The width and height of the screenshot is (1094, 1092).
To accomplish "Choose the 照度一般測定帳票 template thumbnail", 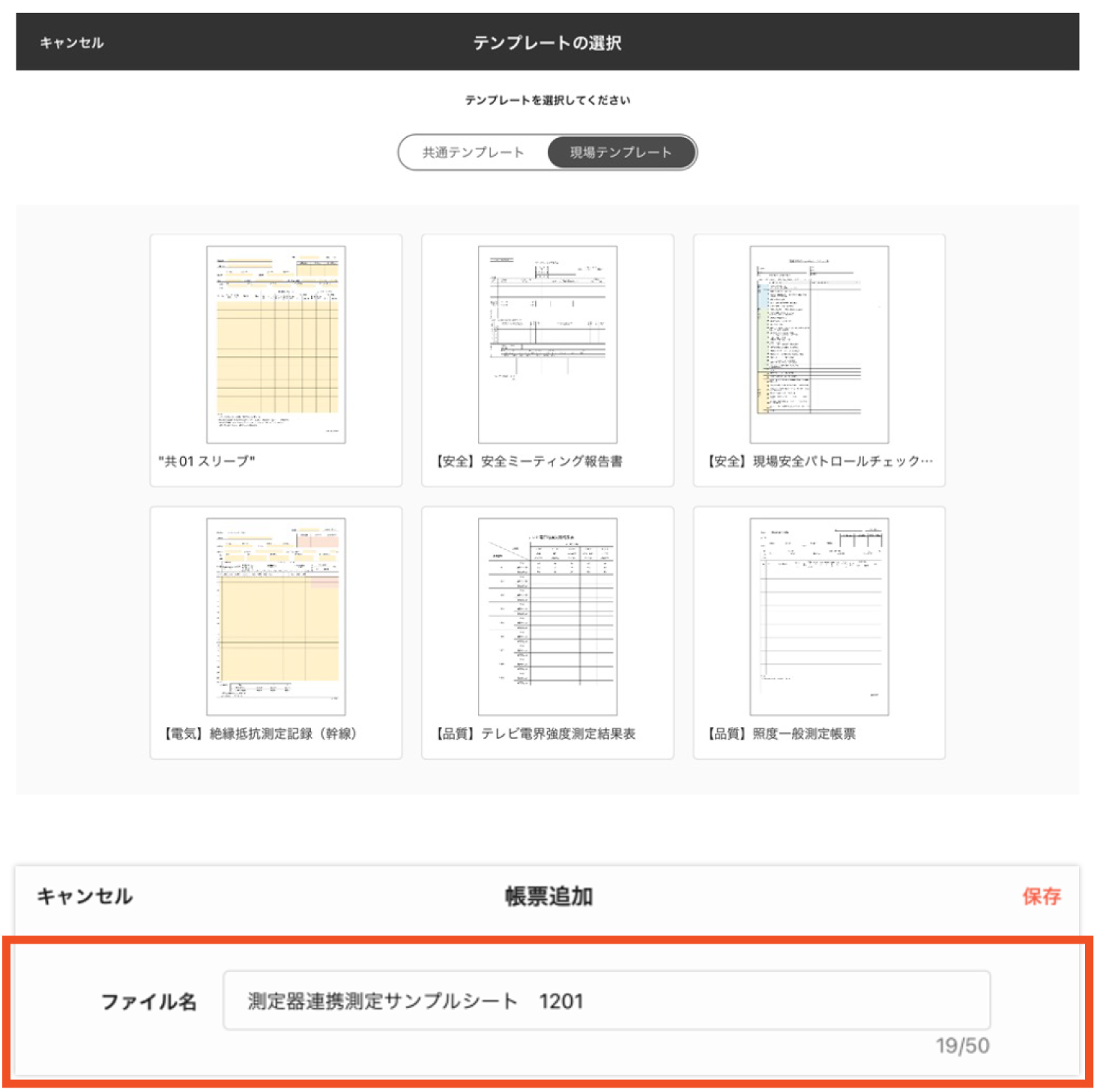I will click(819, 616).
